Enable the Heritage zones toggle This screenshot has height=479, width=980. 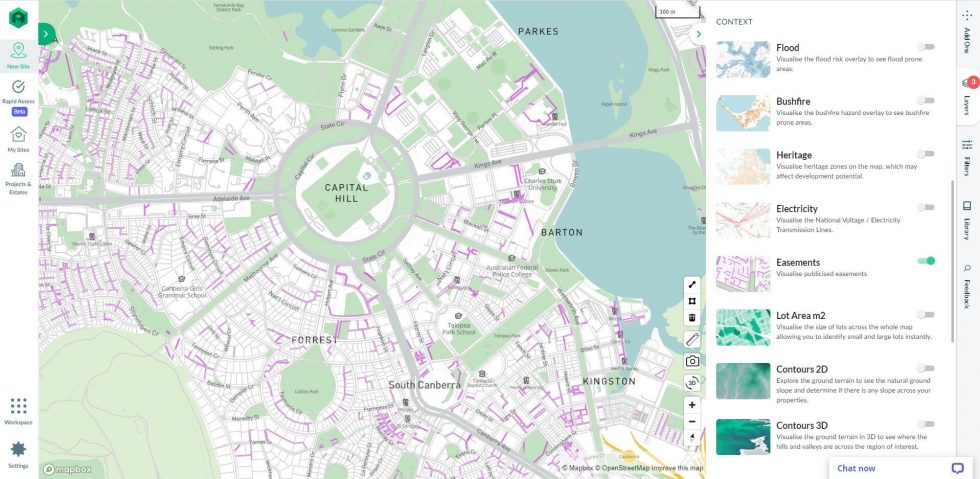[926, 154]
